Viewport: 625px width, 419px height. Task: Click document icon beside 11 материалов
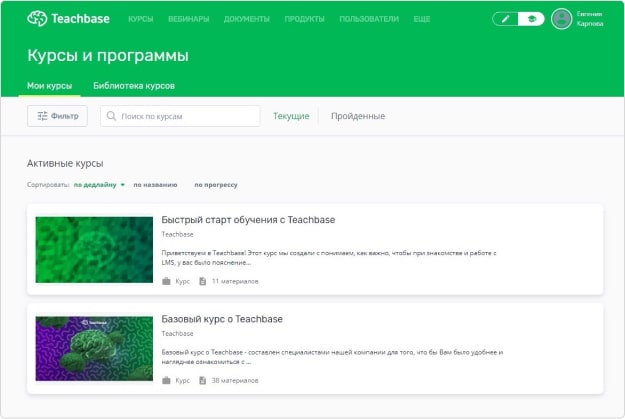coord(202,281)
